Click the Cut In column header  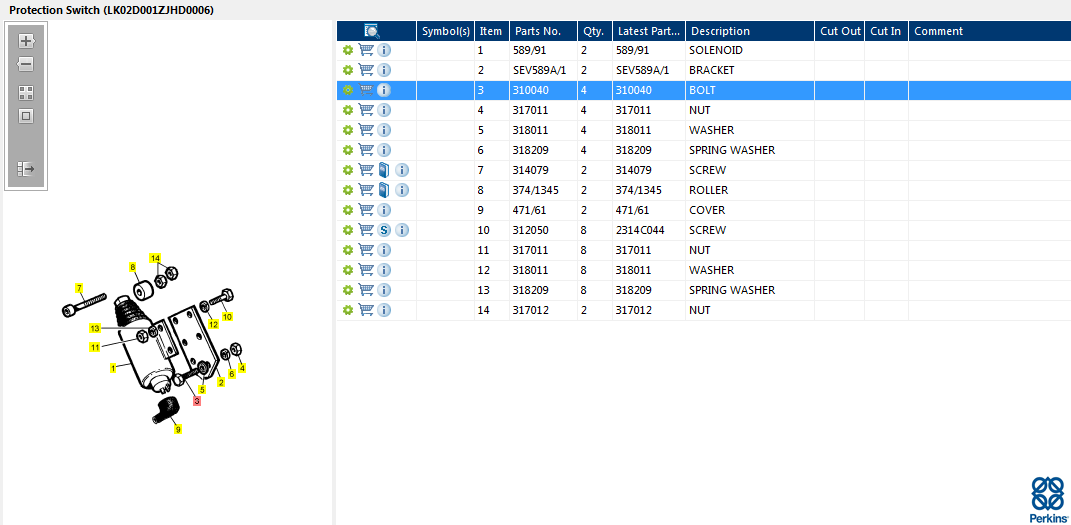887,31
